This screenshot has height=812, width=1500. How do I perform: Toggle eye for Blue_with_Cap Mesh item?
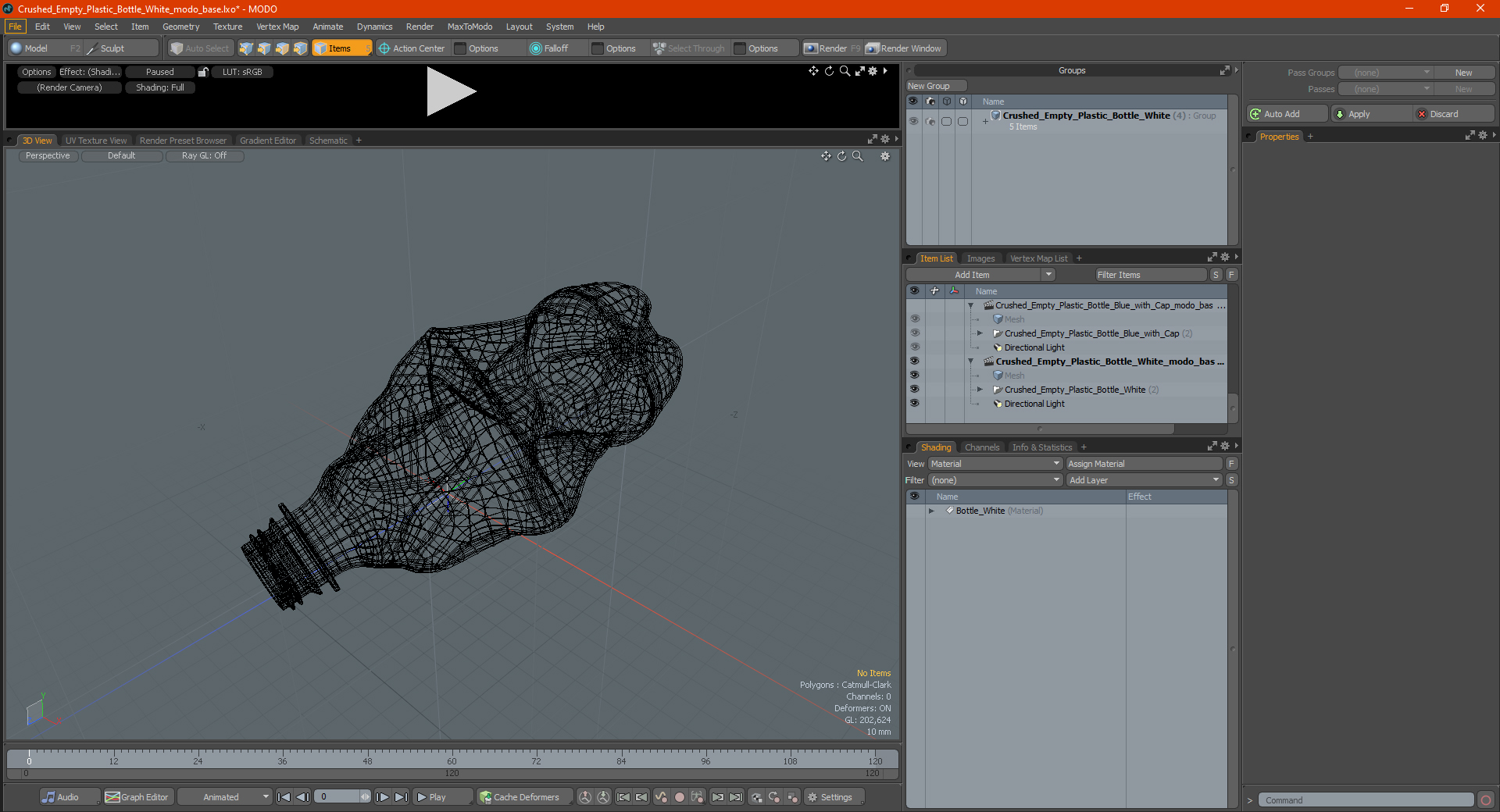click(x=914, y=319)
